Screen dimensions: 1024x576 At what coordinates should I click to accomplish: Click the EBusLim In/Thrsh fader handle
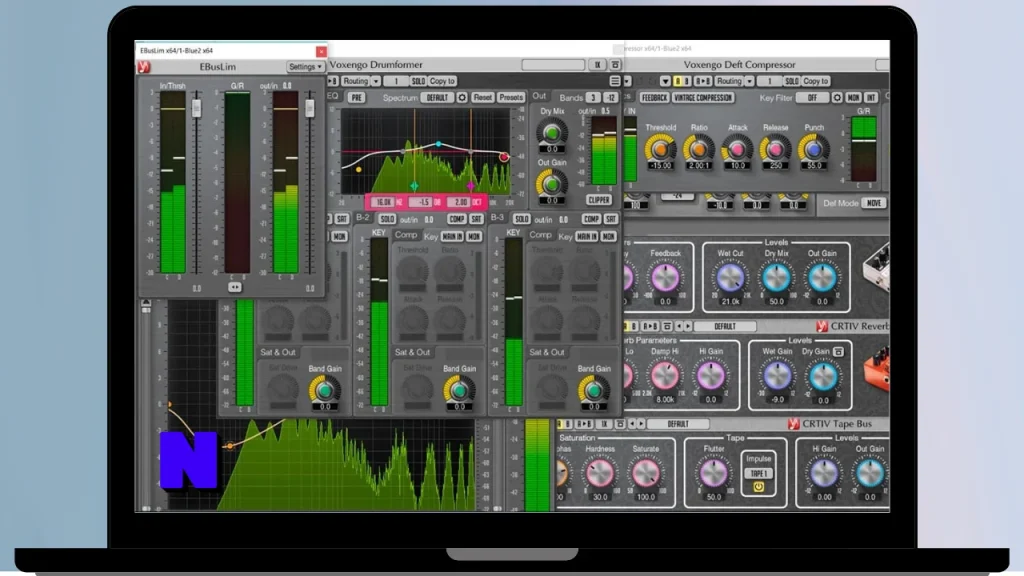196,108
